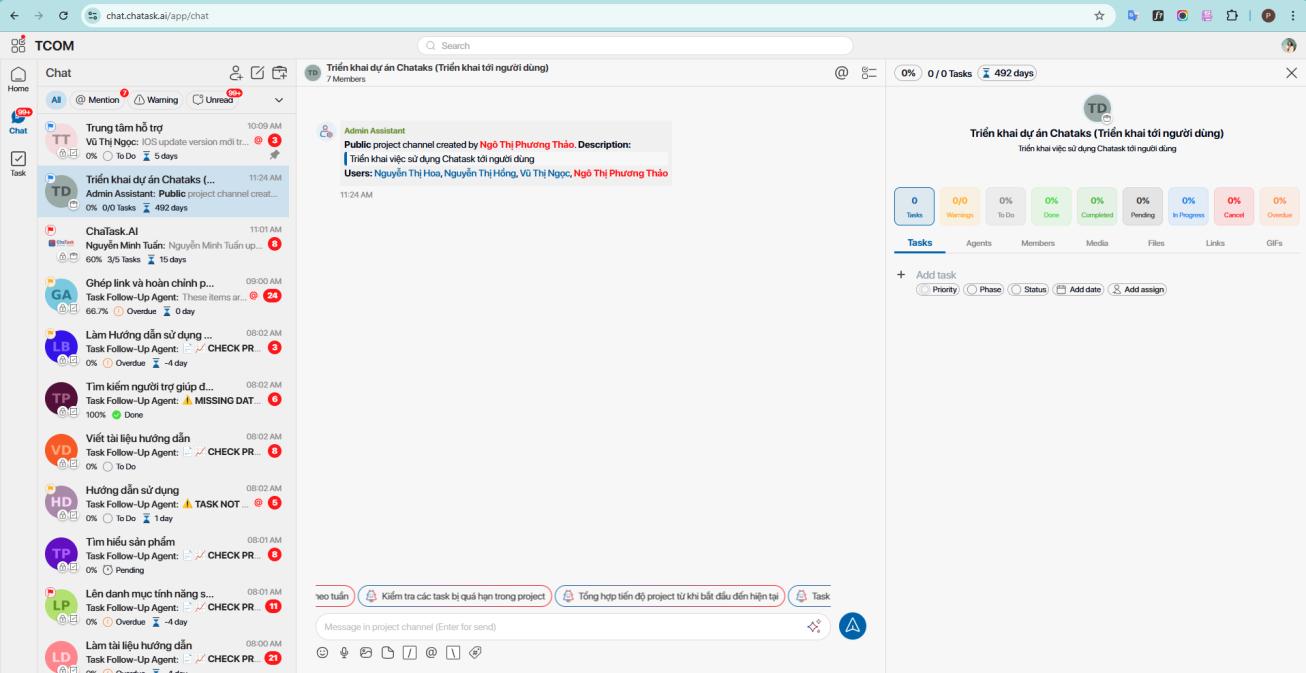
Task: Click the top Search field
Action: [635, 45]
